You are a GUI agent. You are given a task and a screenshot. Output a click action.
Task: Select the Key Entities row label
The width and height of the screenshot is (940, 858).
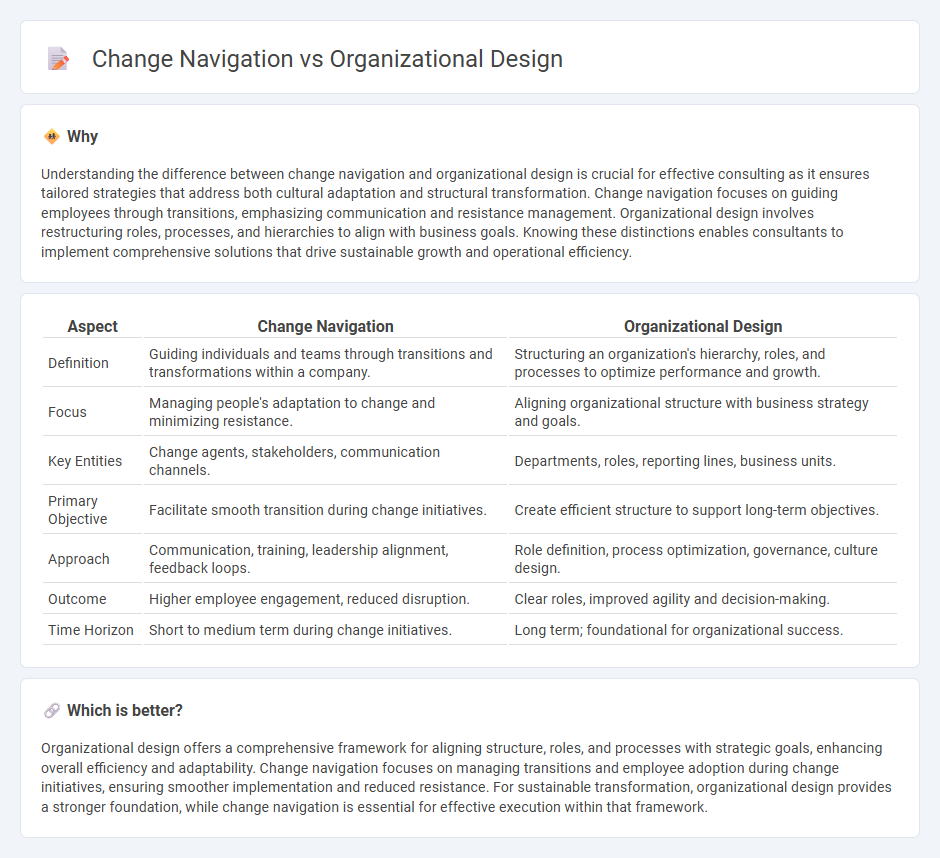(x=85, y=461)
